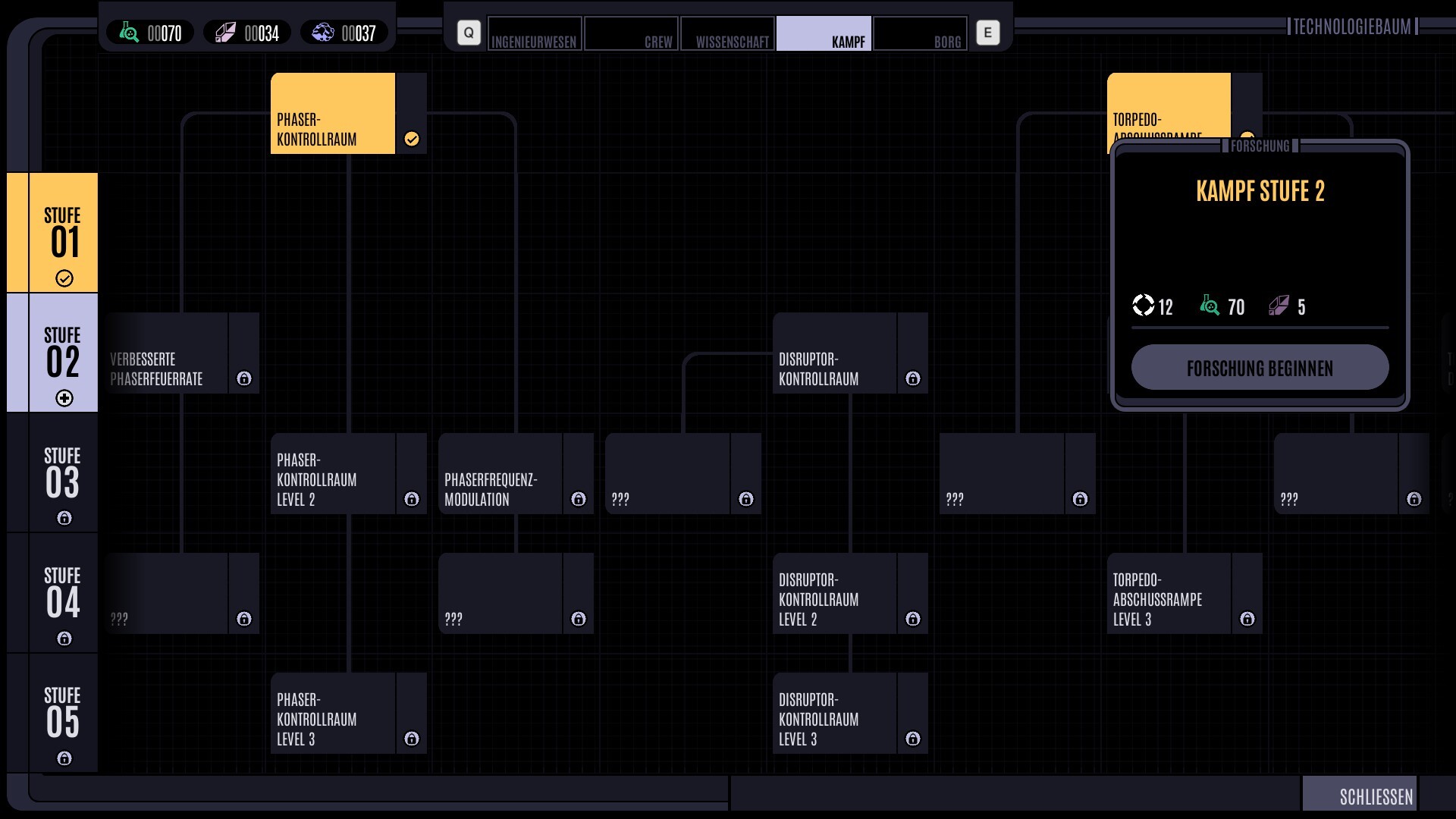
Task: Click the duration icon showing 12
Action: click(1143, 305)
